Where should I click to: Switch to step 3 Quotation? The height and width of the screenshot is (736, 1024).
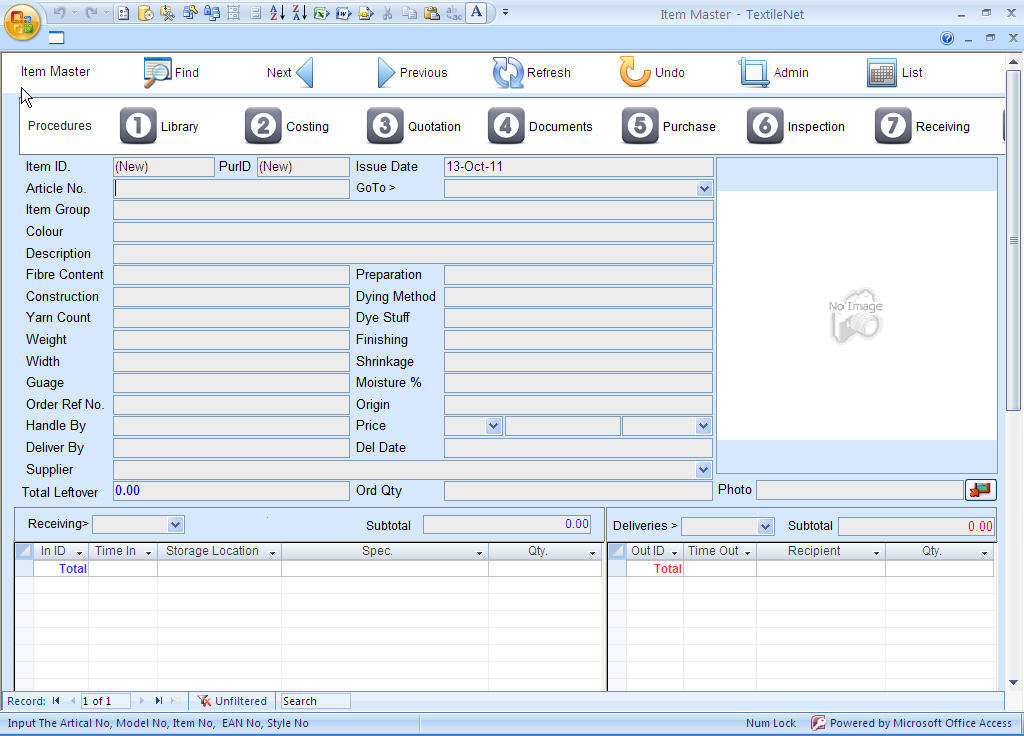pyautogui.click(x=415, y=126)
